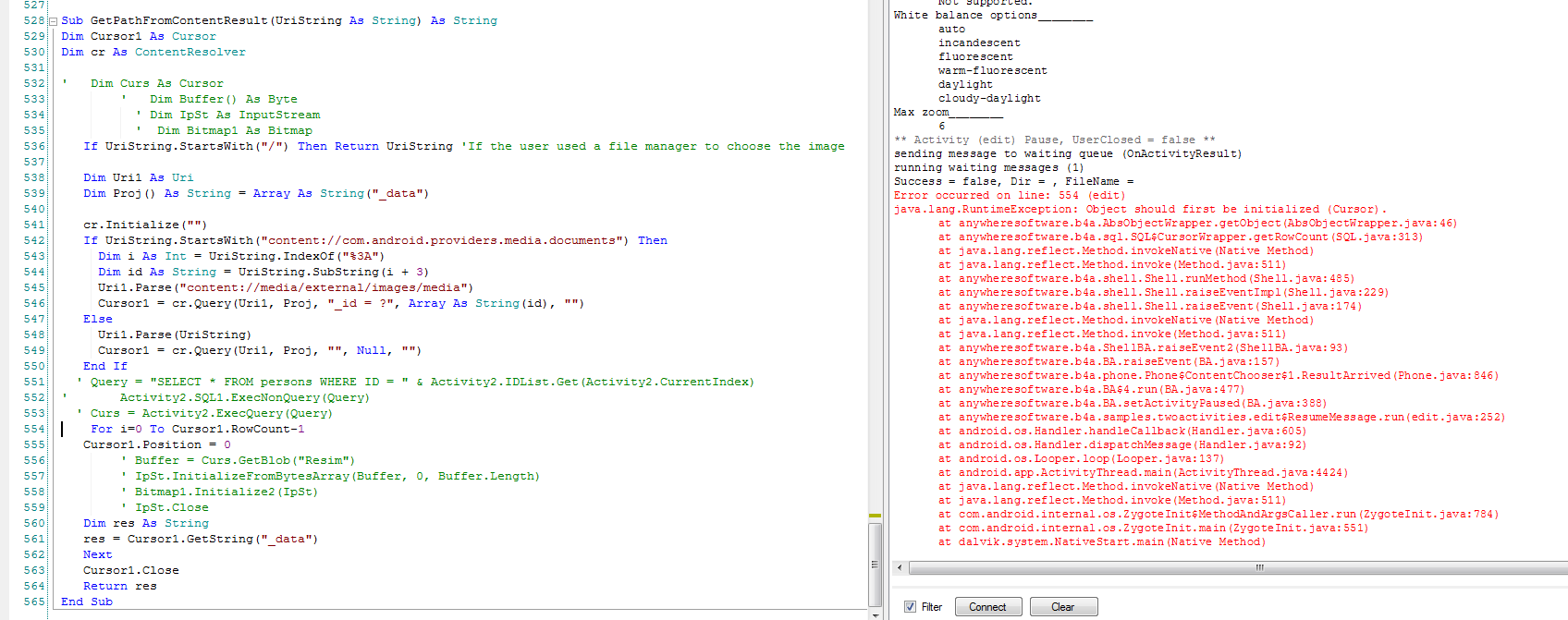Click the 'warm-fluorescent' log entry
Image resolution: width=1568 pixels, height=620 pixels.
coord(993,71)
